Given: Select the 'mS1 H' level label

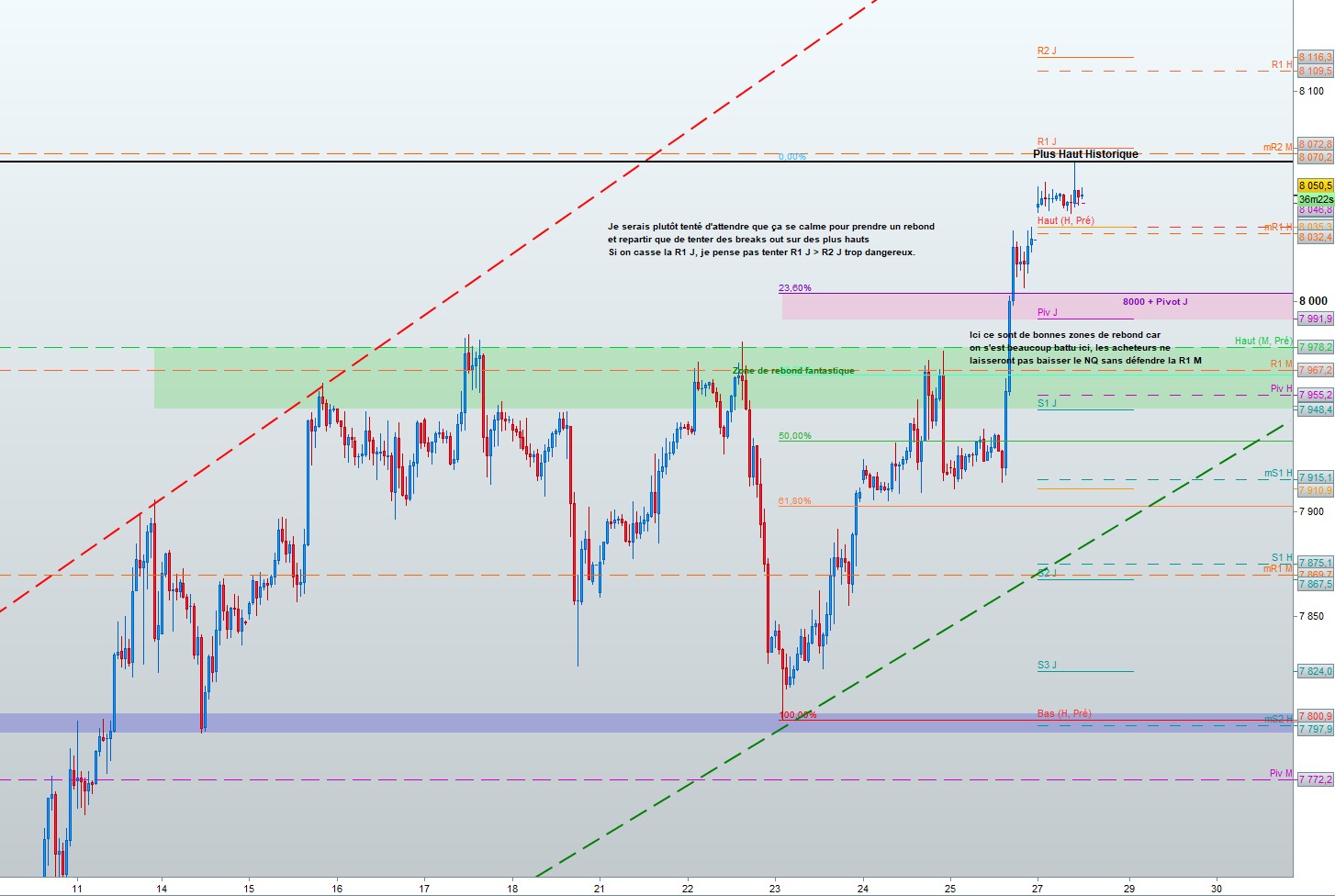Looking at the screenshot, I should 1278,474.
